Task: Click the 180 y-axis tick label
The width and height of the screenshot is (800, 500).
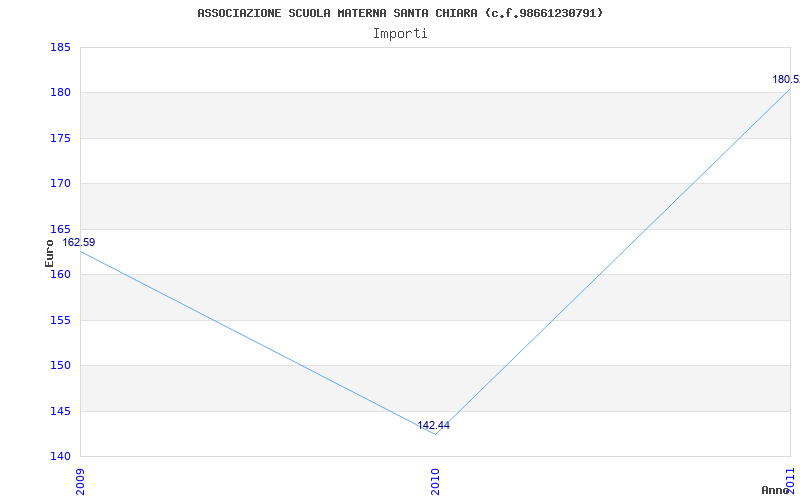Action: click(60, 93)
